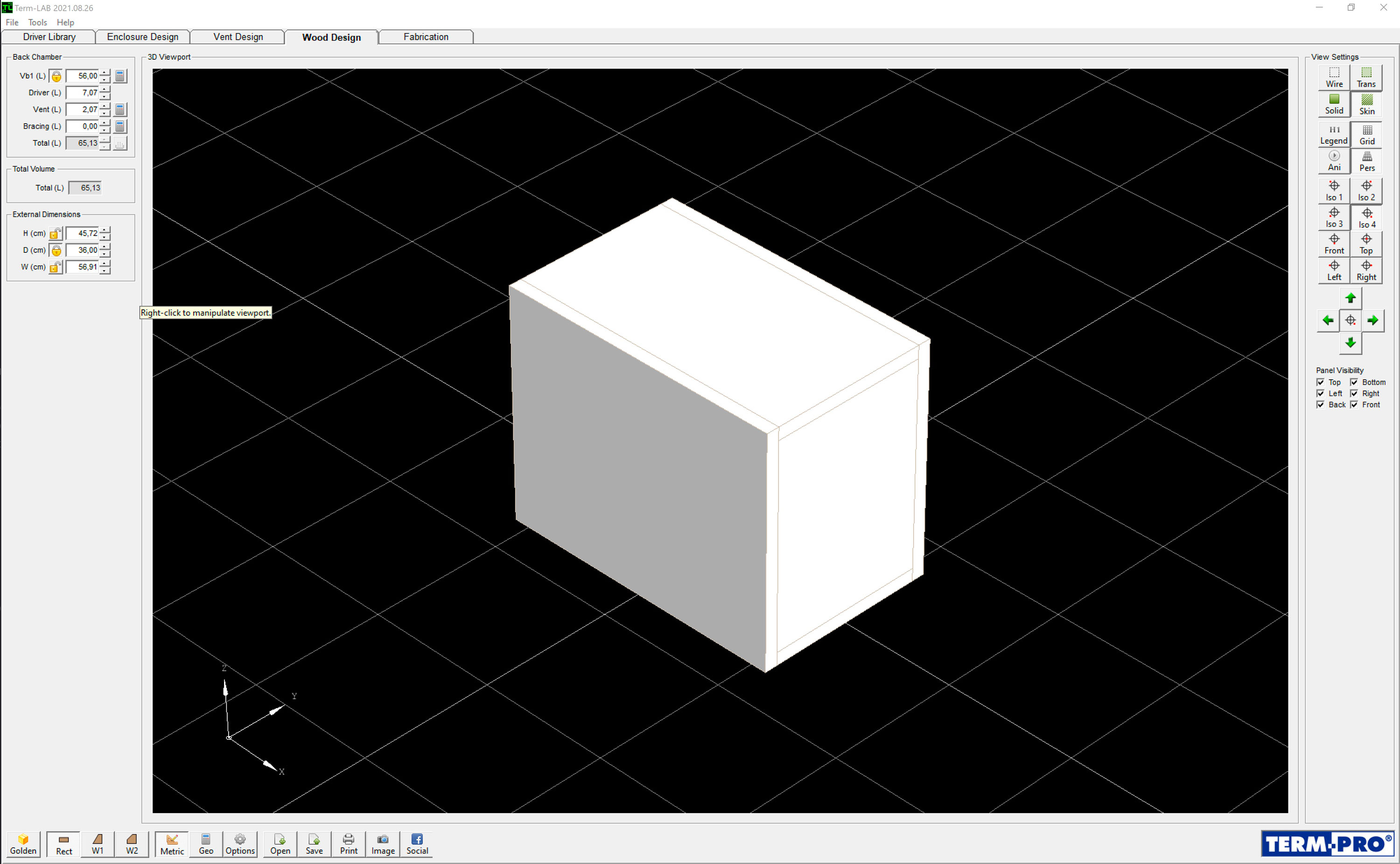Screen dimensions: 1400x864
Task: Select the Solid render mode
Action: coord(1334,105)
